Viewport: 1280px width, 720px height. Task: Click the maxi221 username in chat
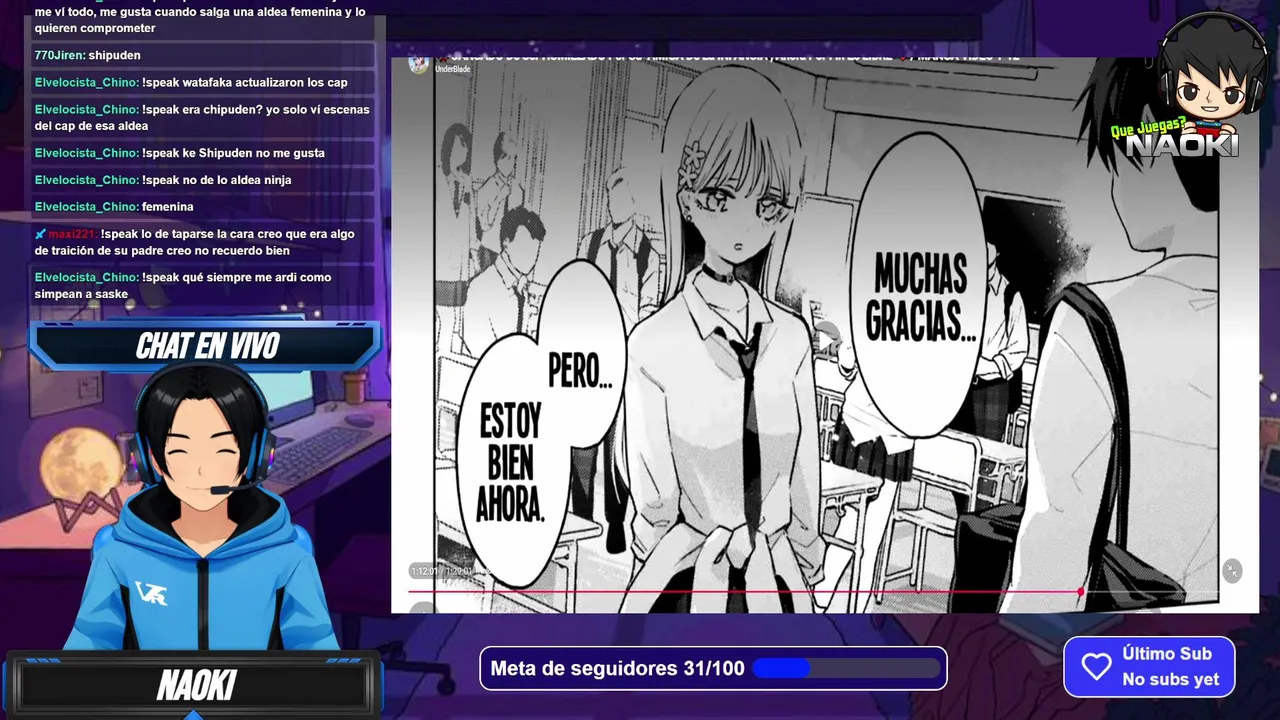72,234
